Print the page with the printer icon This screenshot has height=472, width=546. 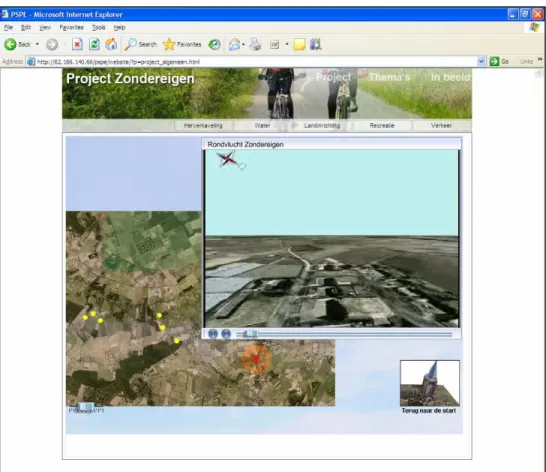click(x=255, y=44)
